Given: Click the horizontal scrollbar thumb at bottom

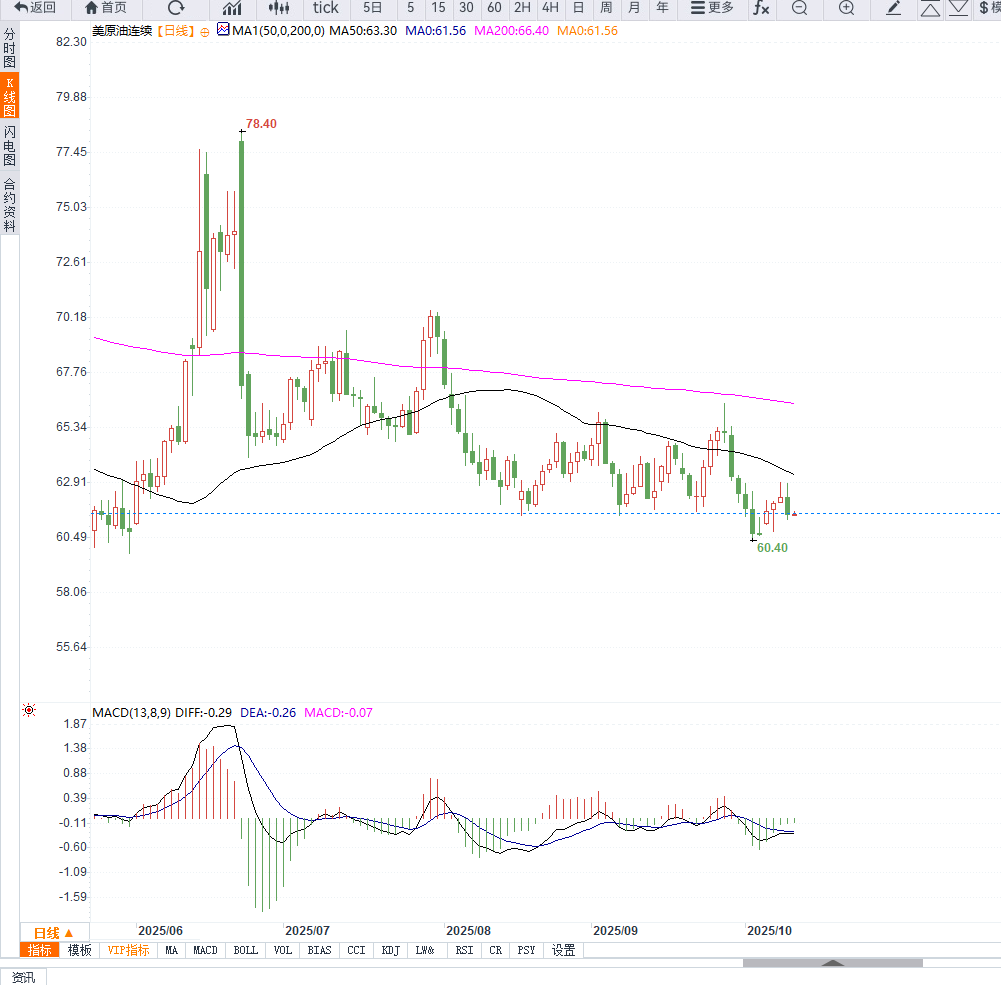Looking at the screenshot, I should 832,963.
